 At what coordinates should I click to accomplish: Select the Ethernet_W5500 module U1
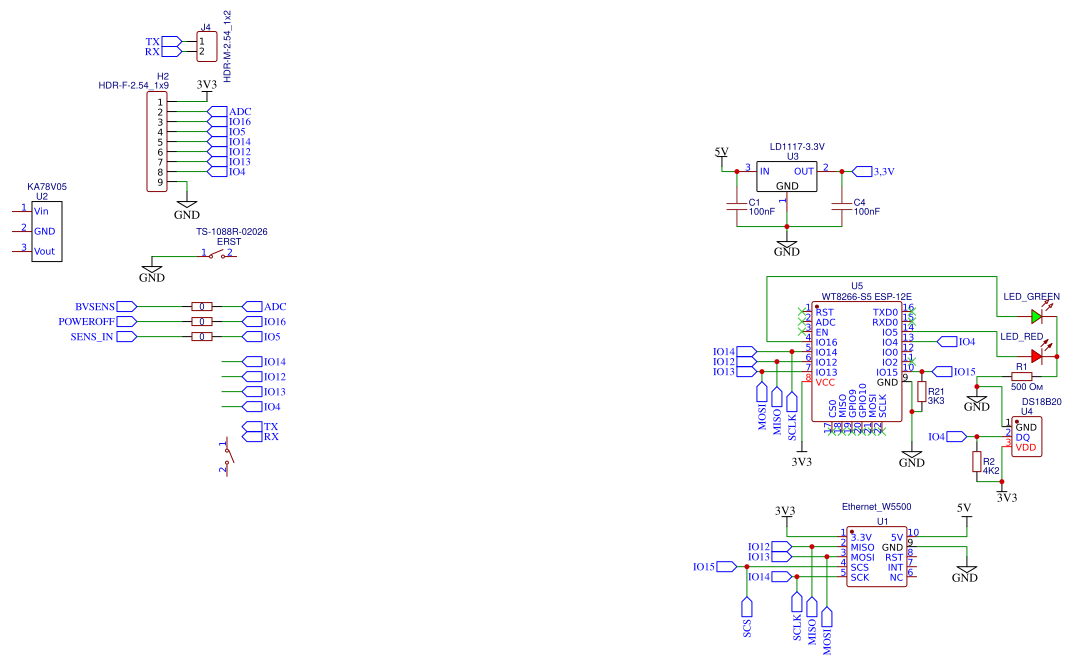[875, 557]
